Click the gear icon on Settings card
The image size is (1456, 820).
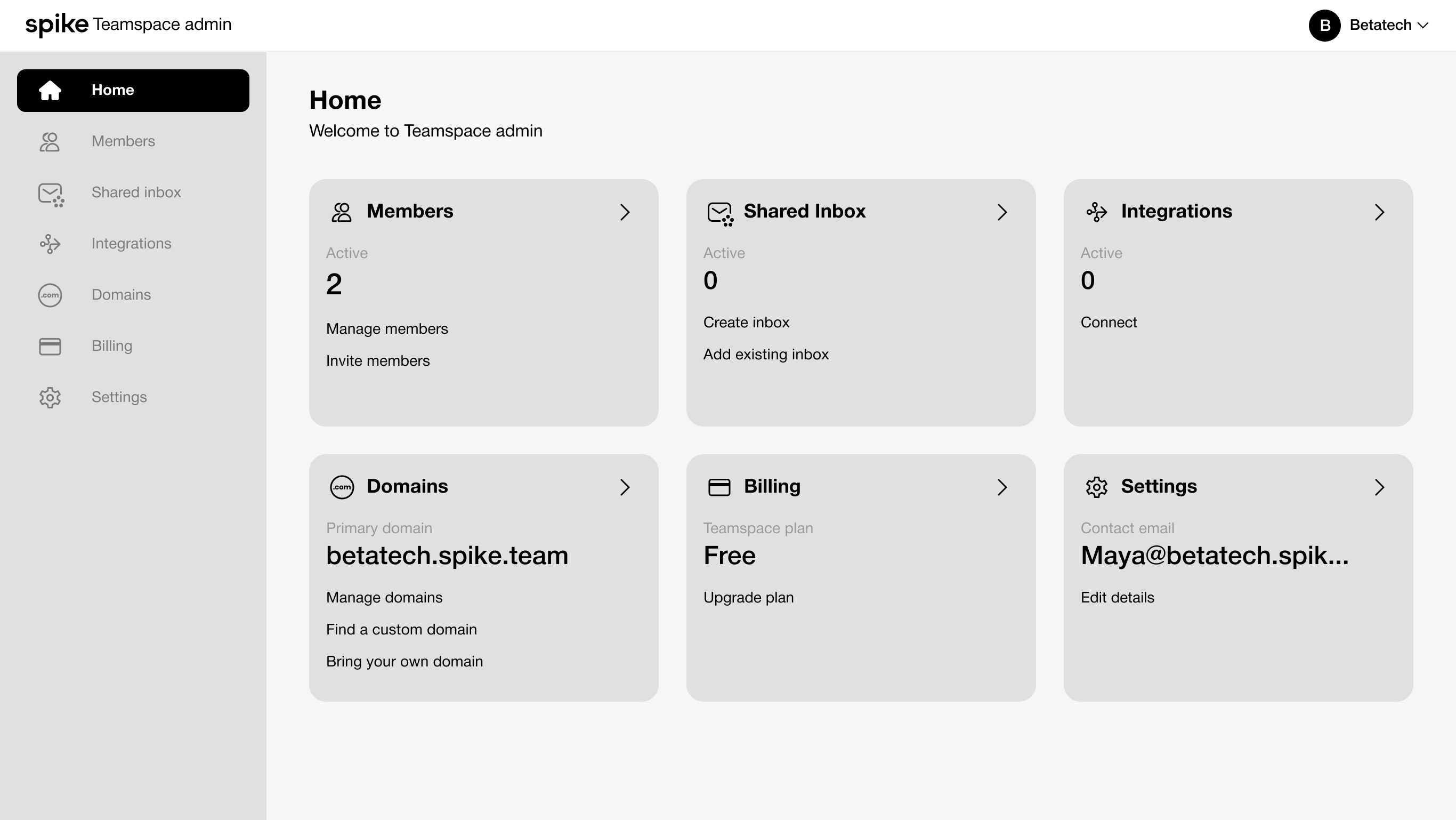[1096, 487]
